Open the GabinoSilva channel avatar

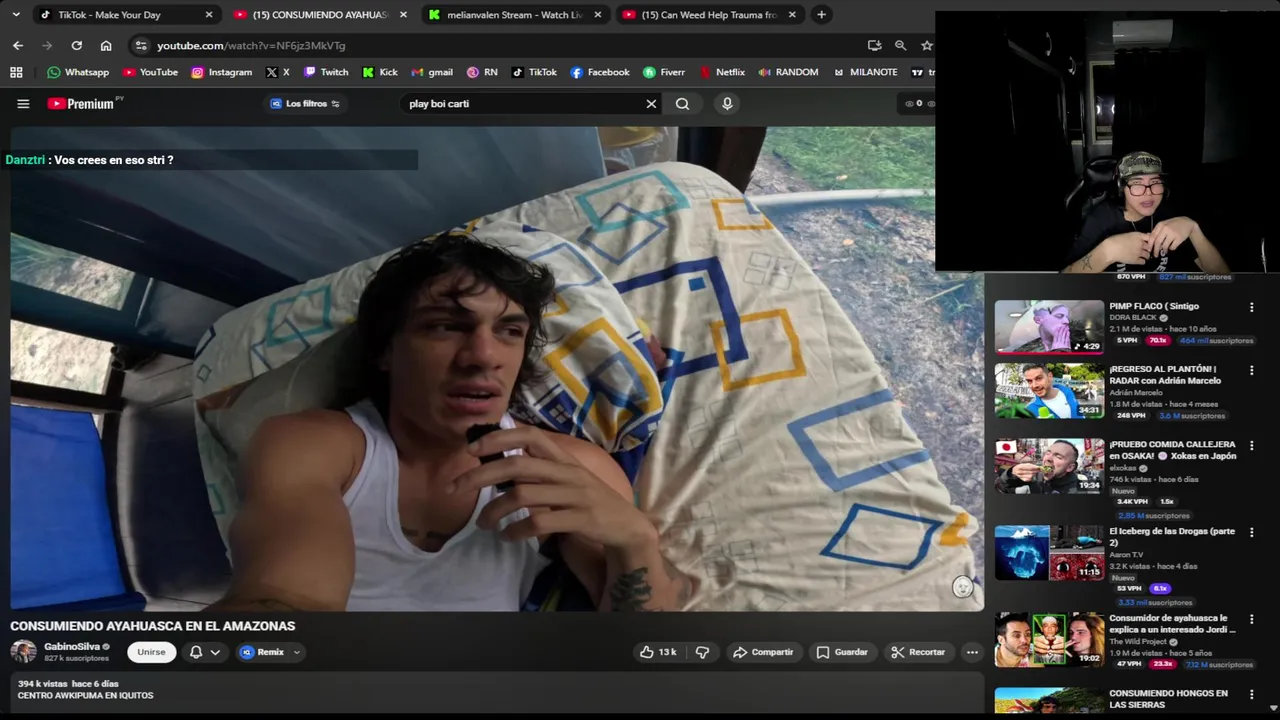pyautogui.click(x=23, y=652)
